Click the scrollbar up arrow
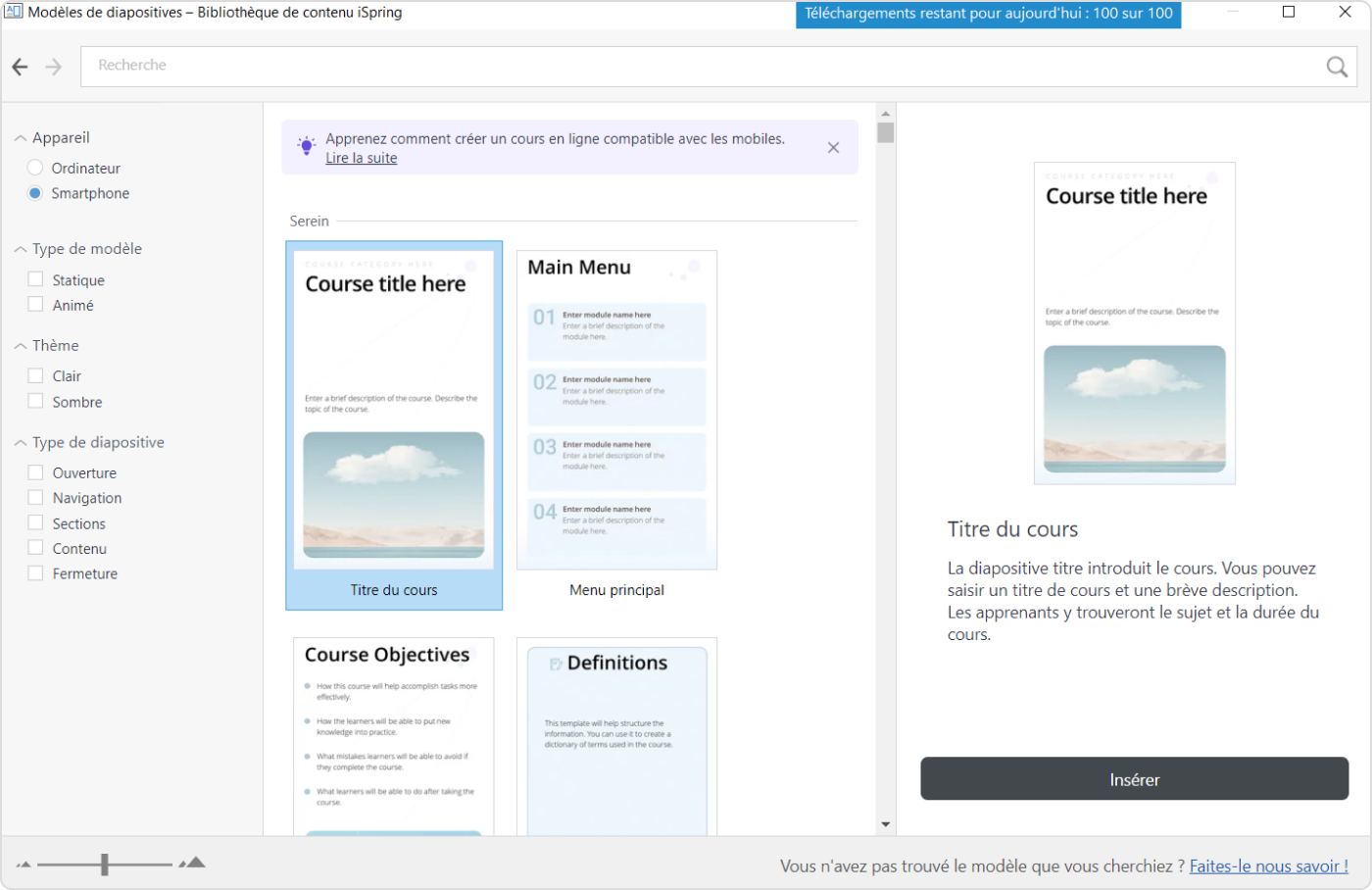 point(886,114)
